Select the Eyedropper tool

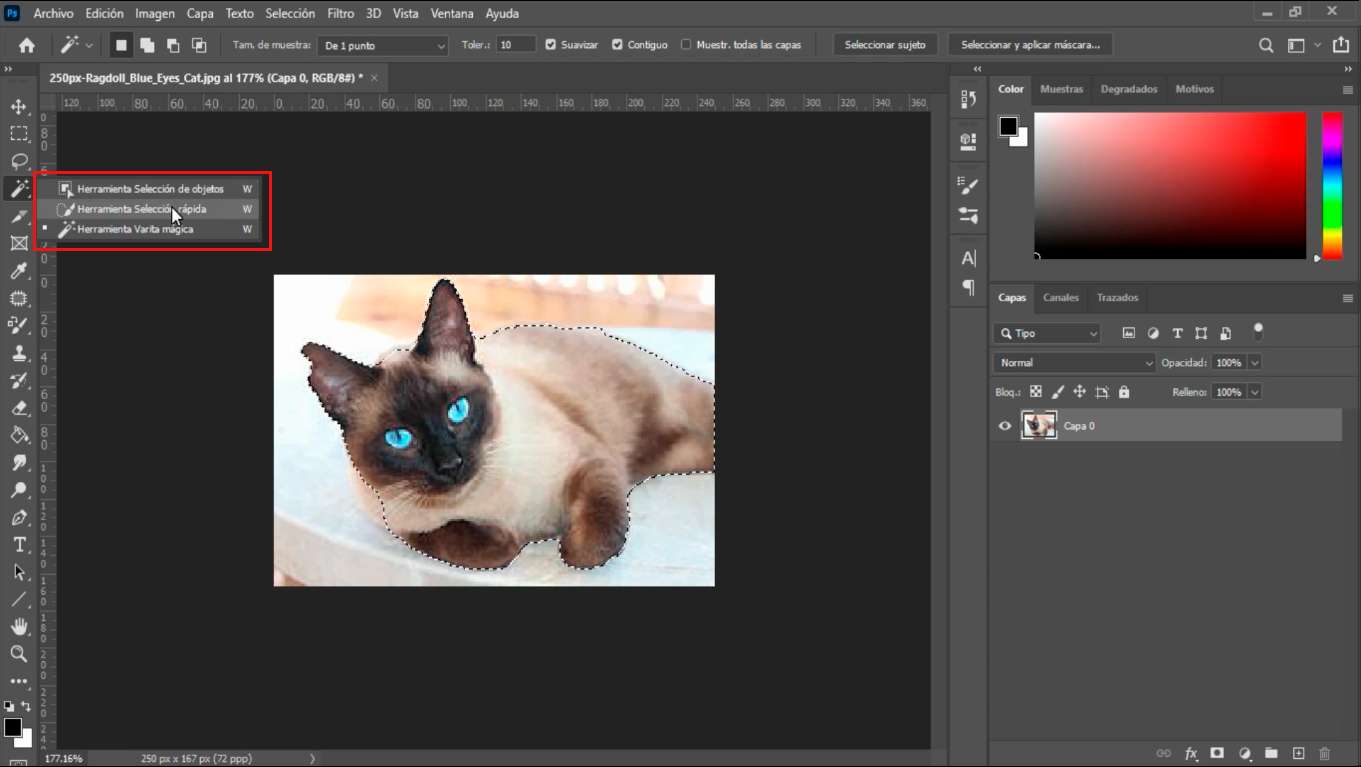(x=19, y=271)
